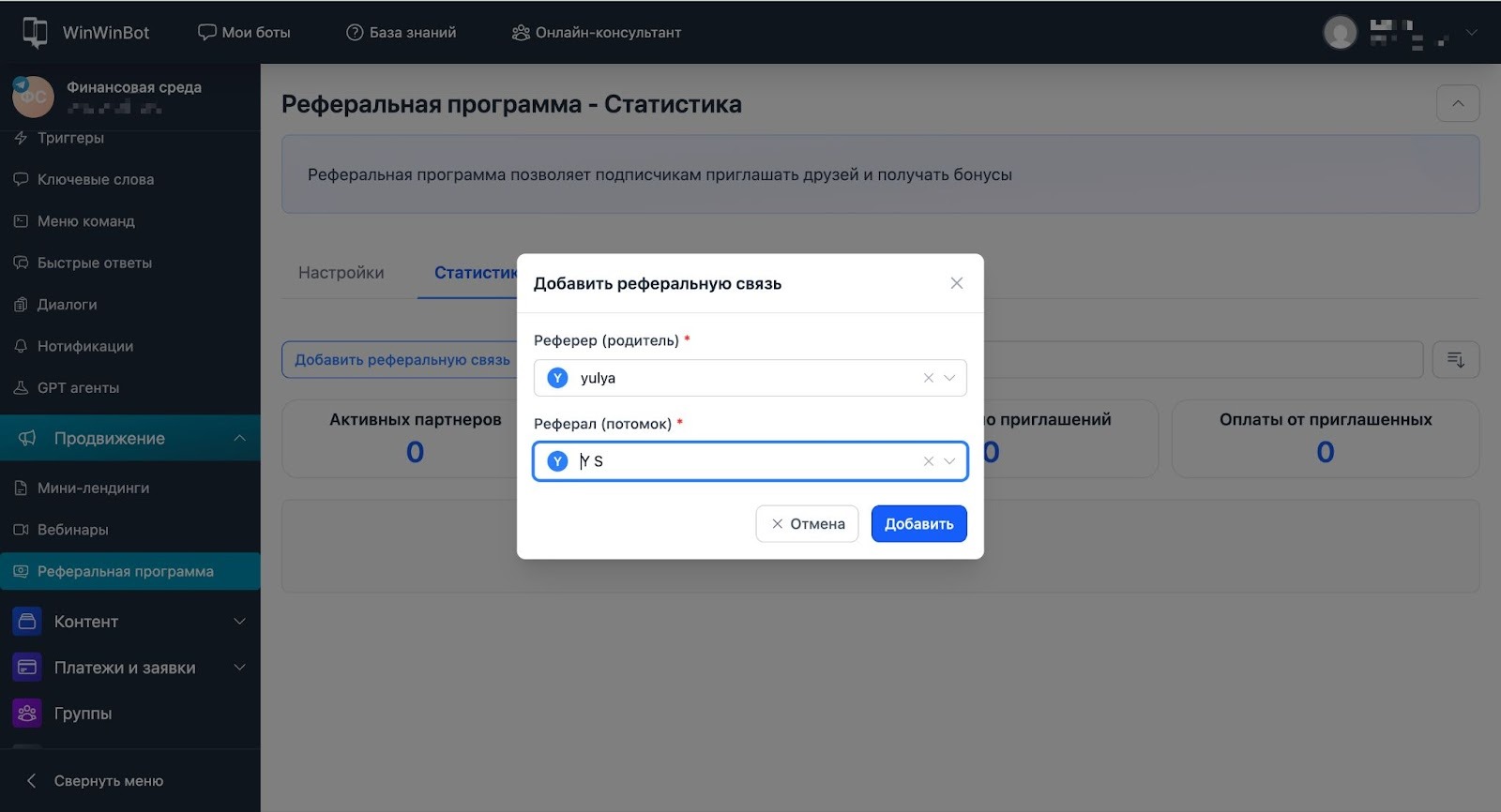Click the sort icon button beside search
Image resolution: width=1501 pixels, height=812 pixels.
(x=1455, y=360)
